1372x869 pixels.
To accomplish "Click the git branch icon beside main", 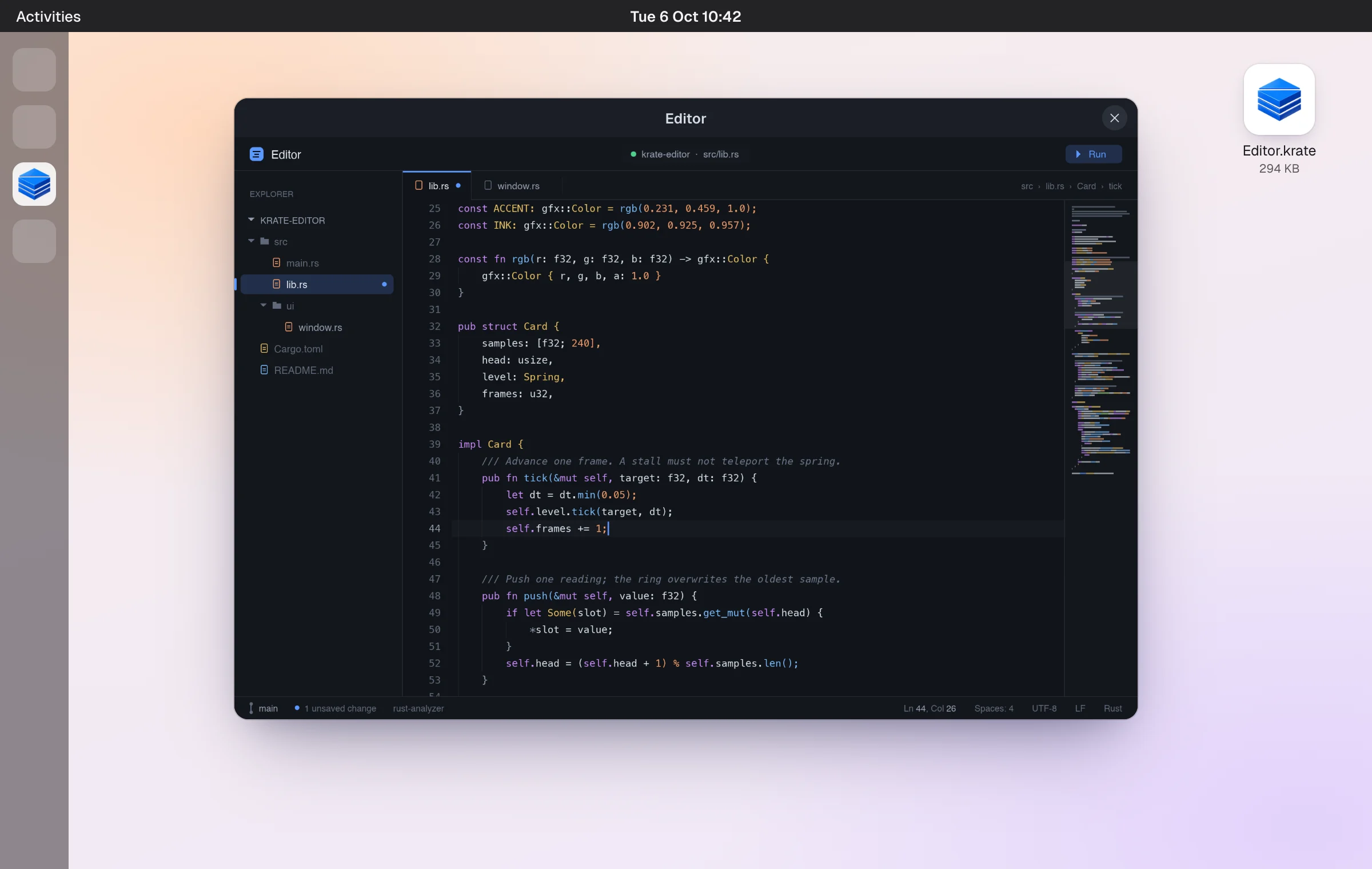I will click(251, 708).
